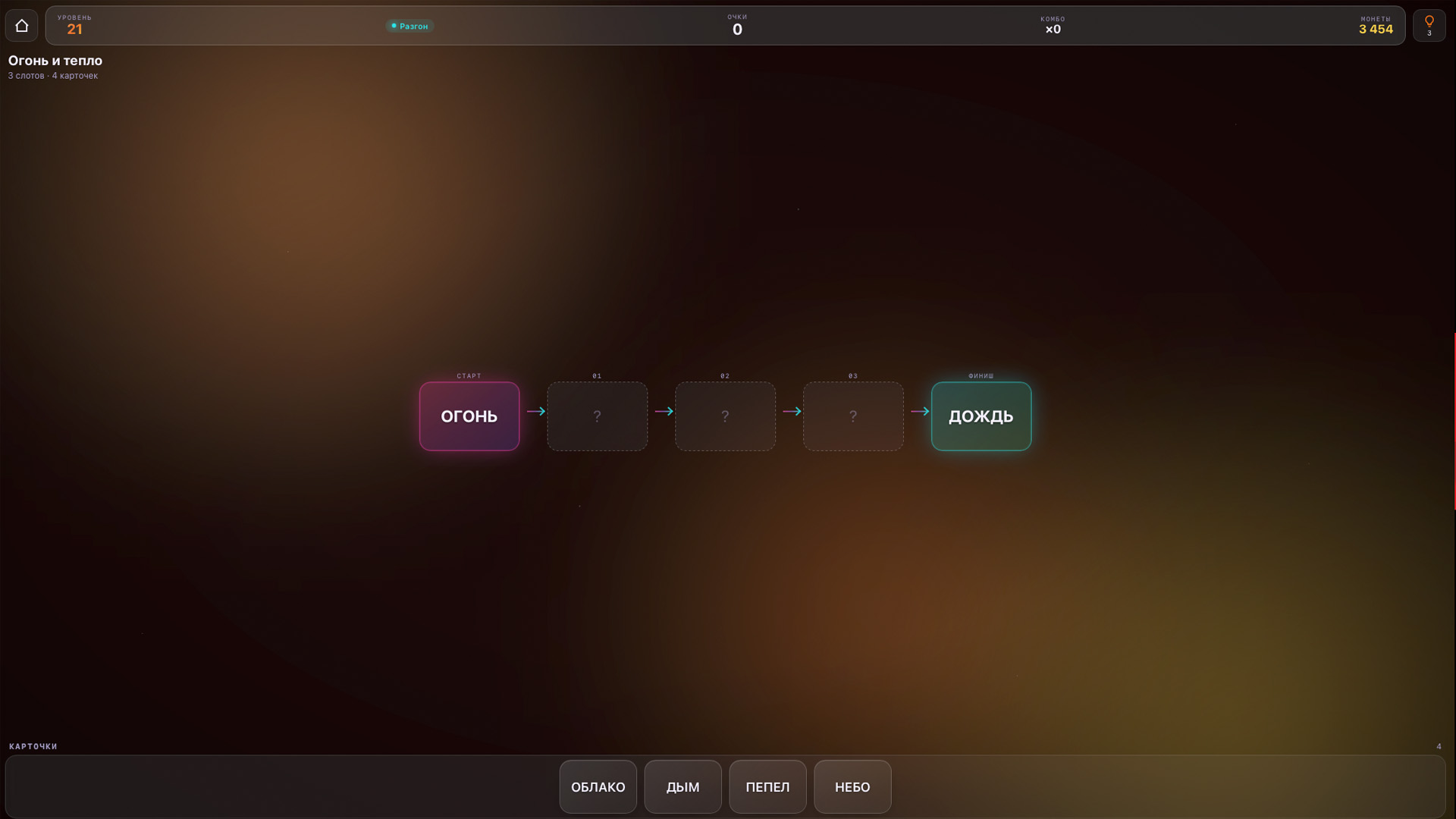Viewport: 1456px width, 819px height.
Task: Select the ПЕПЕЛ card
Action: (767, 786)
